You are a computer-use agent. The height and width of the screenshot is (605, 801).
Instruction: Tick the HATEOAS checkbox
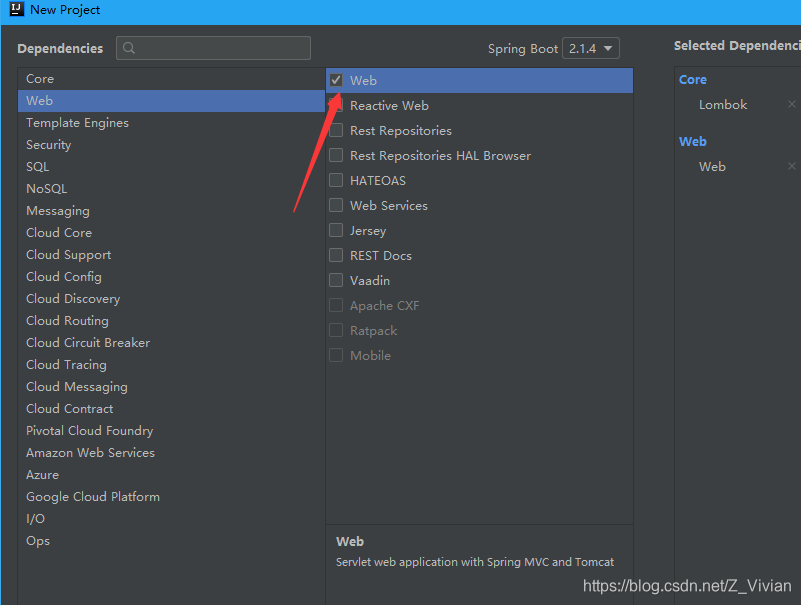[x=336, y=180]
